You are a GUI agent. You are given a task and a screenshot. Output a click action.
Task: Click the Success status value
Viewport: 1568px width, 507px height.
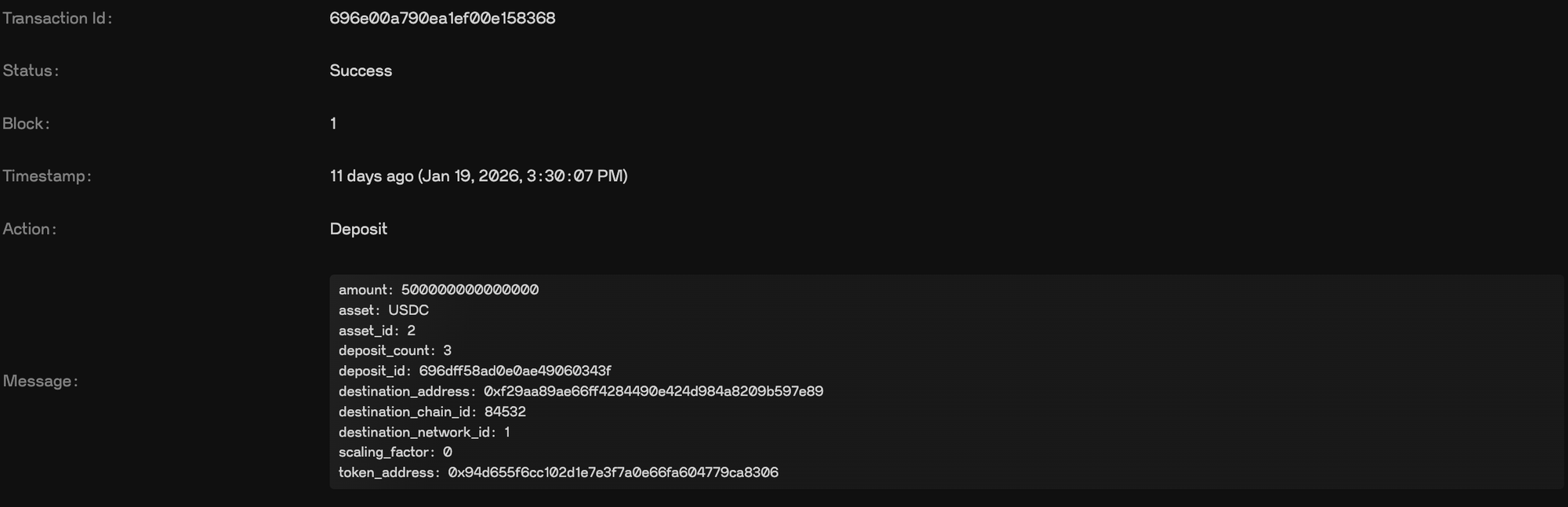click(x=361, y=71)
